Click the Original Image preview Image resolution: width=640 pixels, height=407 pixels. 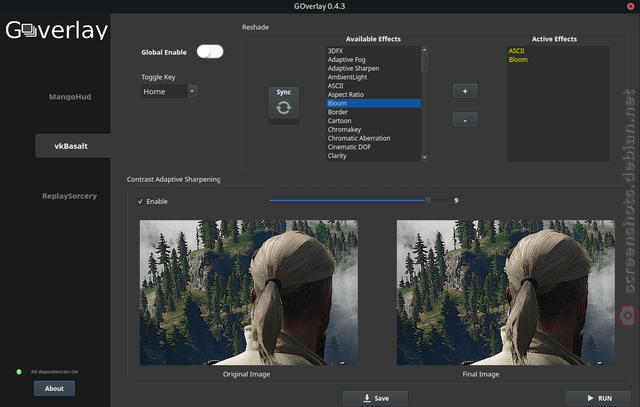[249, 292]
